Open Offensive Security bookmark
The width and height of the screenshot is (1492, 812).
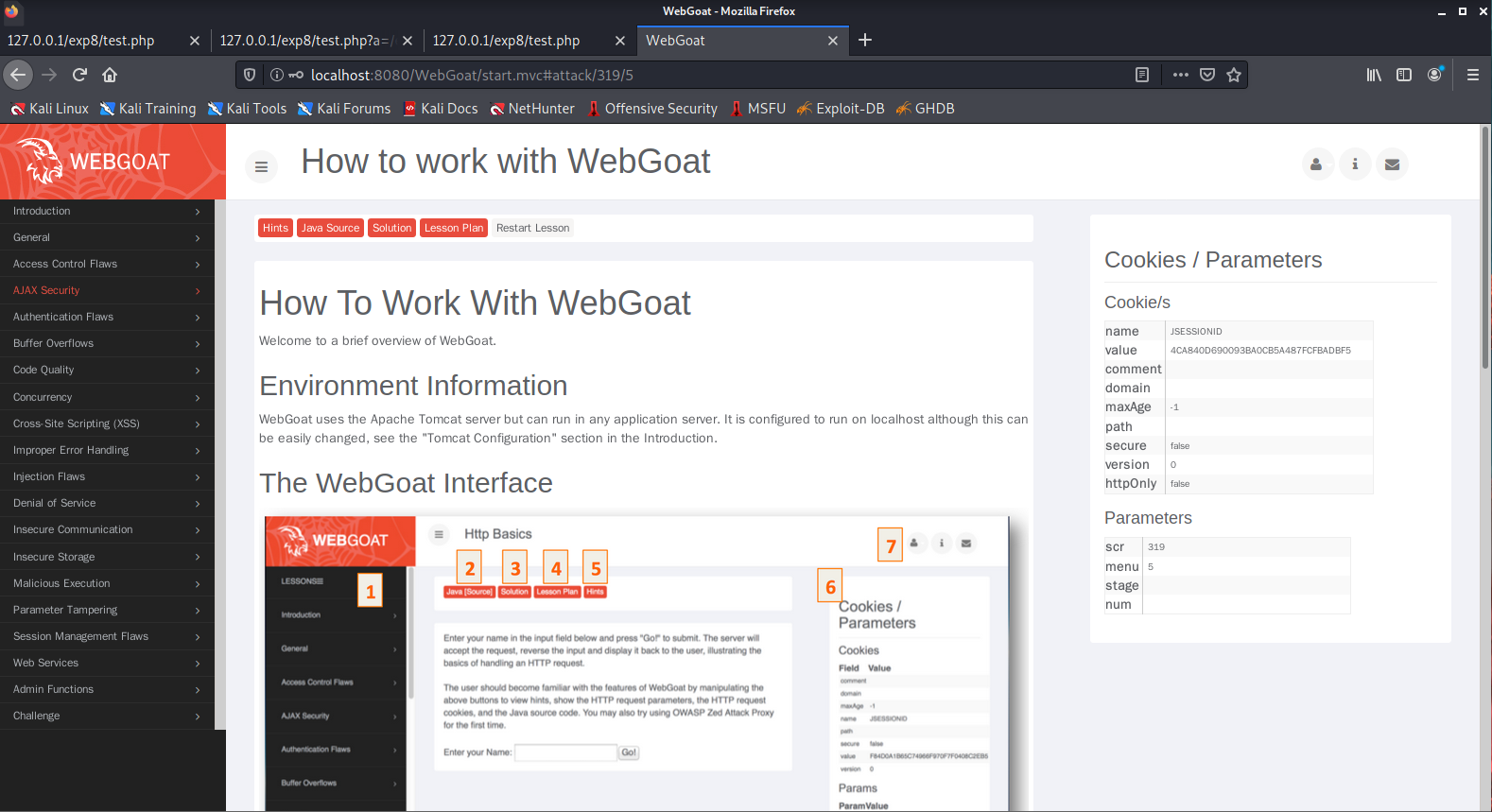click(652, 109)
